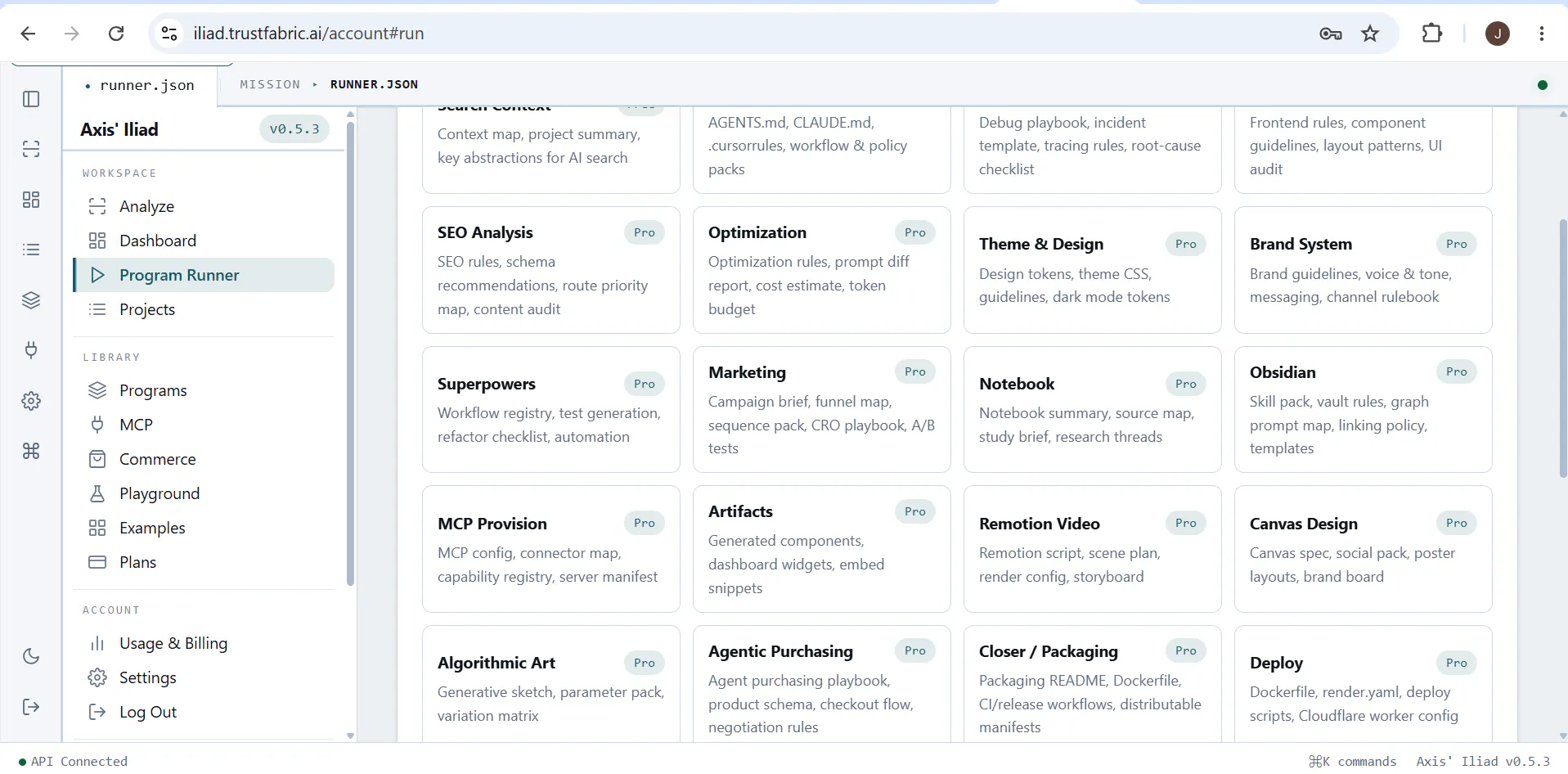Open the password manager key icon
The height and width of the screenshot is (774, 1568).
[1331, 34]
